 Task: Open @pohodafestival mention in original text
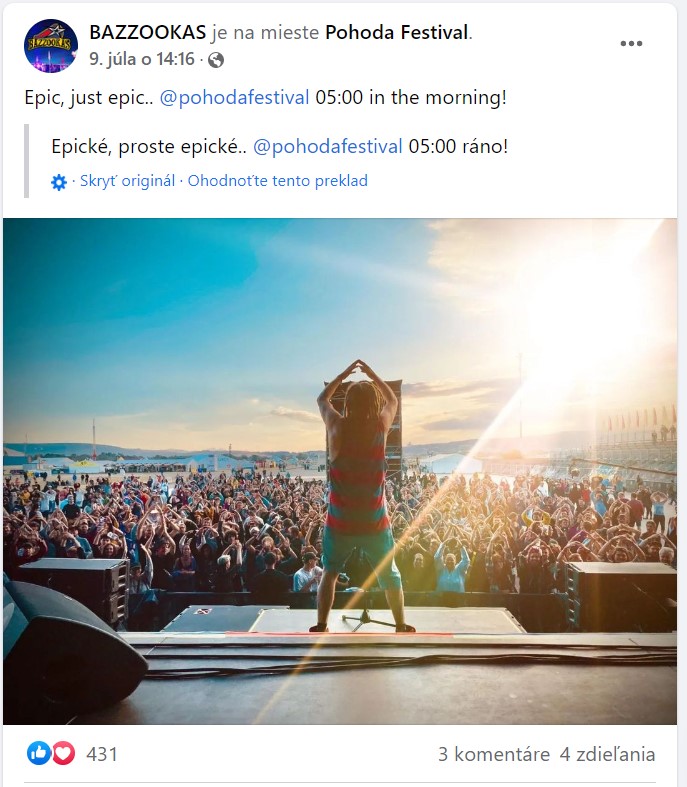coord(234,97)
